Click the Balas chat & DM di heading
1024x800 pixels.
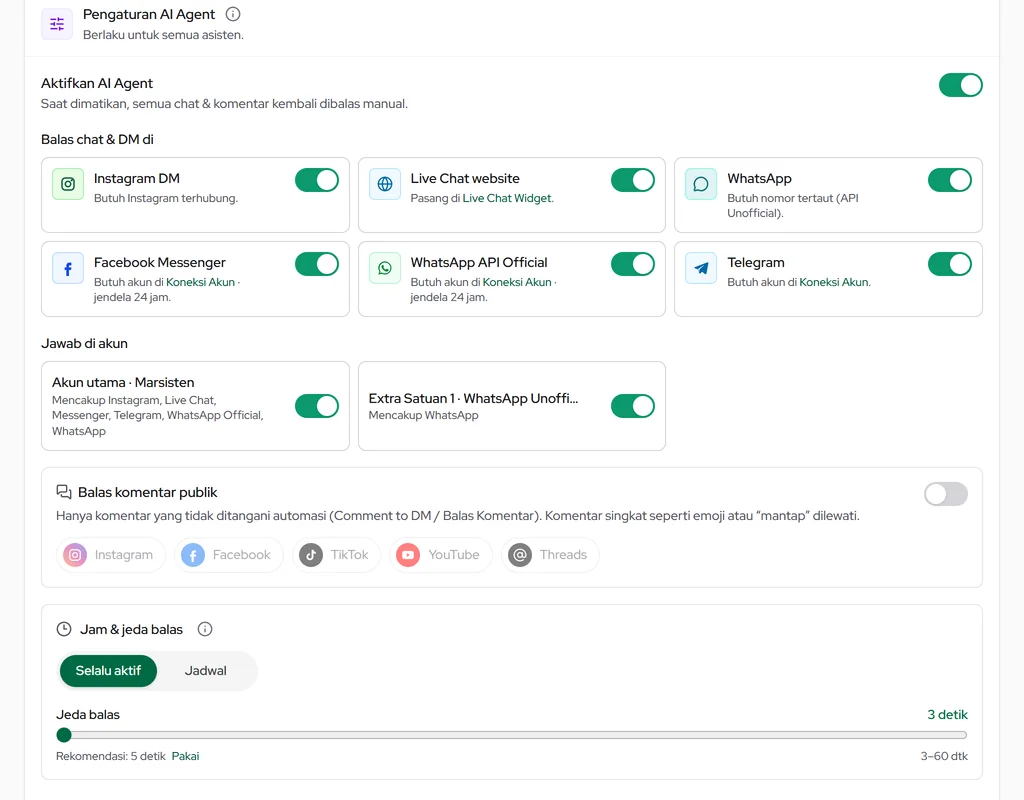point(97,139)
